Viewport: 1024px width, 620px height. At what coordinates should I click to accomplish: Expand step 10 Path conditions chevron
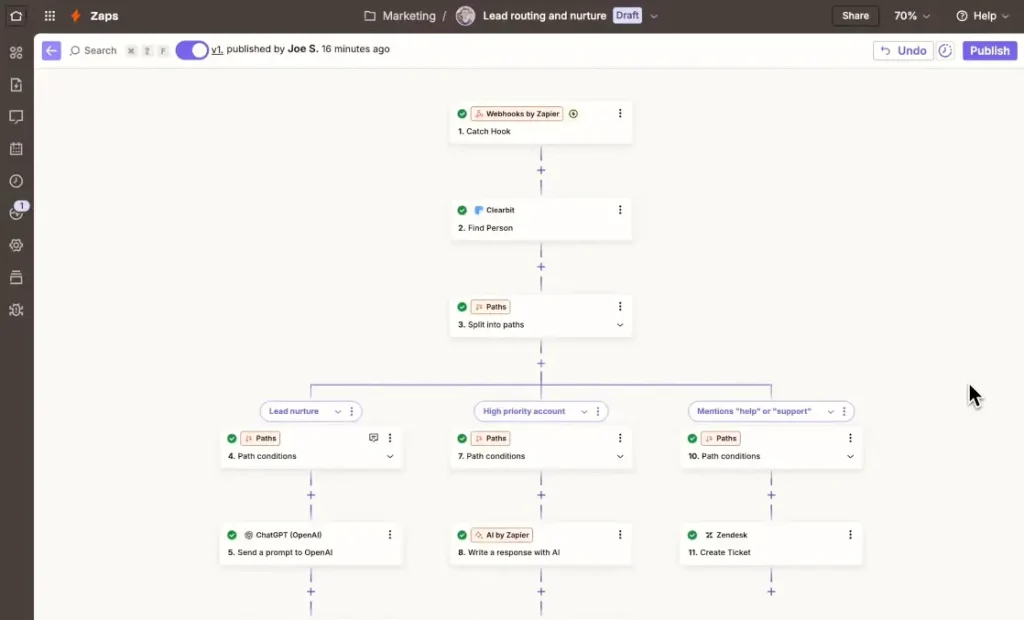pos(850,457)
